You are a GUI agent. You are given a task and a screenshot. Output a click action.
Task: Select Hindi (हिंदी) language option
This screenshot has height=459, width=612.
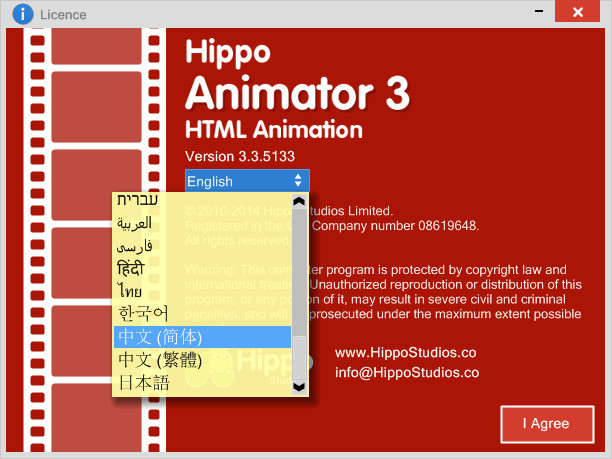(131, 268)
